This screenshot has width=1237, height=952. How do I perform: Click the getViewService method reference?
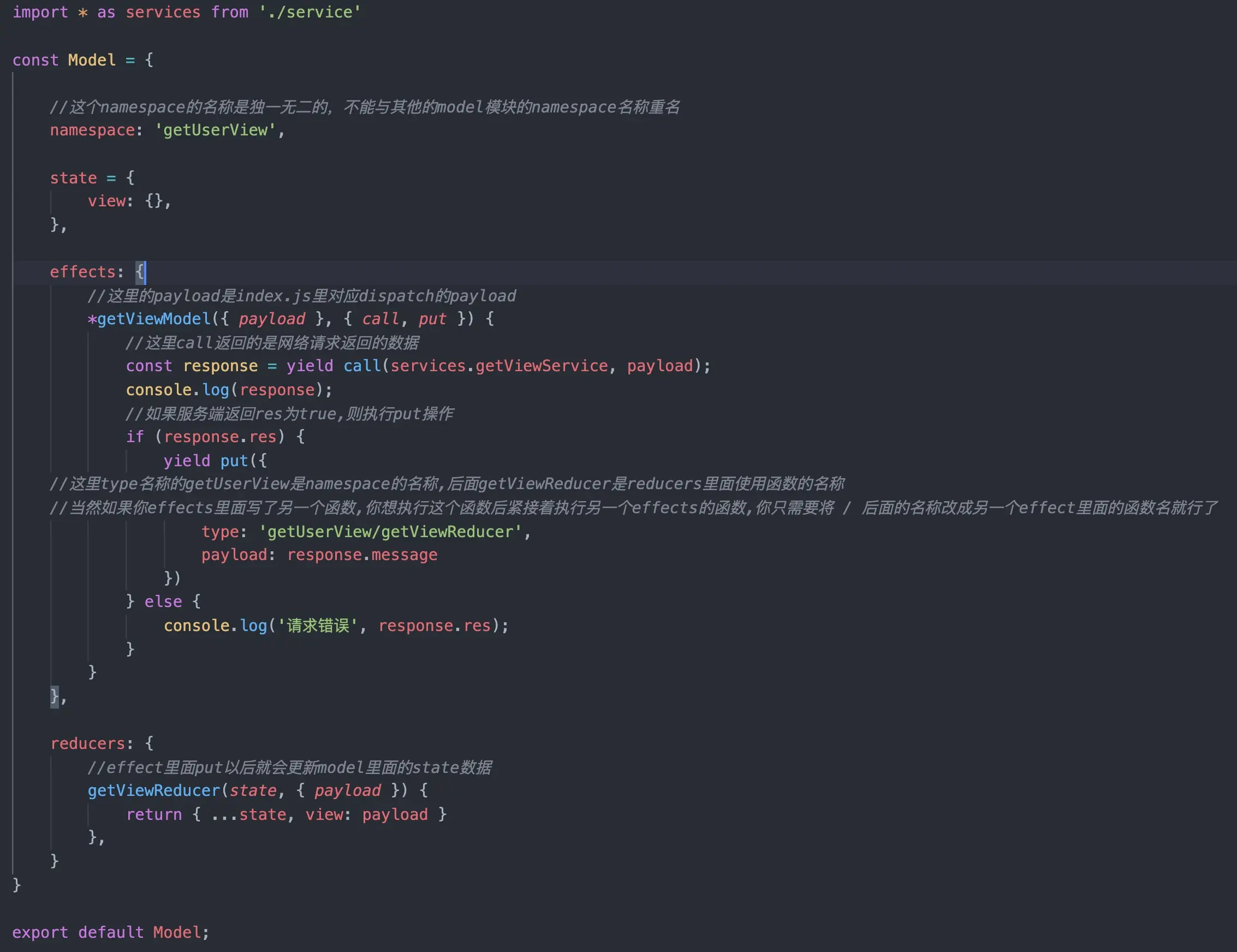(541, 366)
